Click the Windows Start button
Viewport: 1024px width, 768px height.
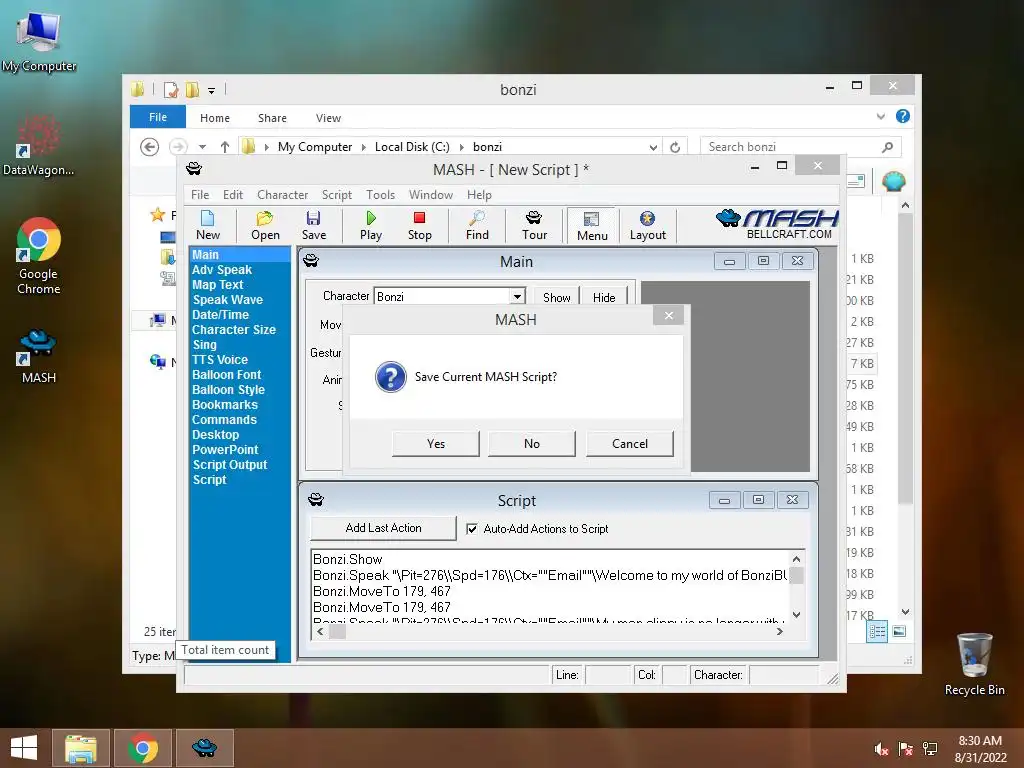(24, 748)
